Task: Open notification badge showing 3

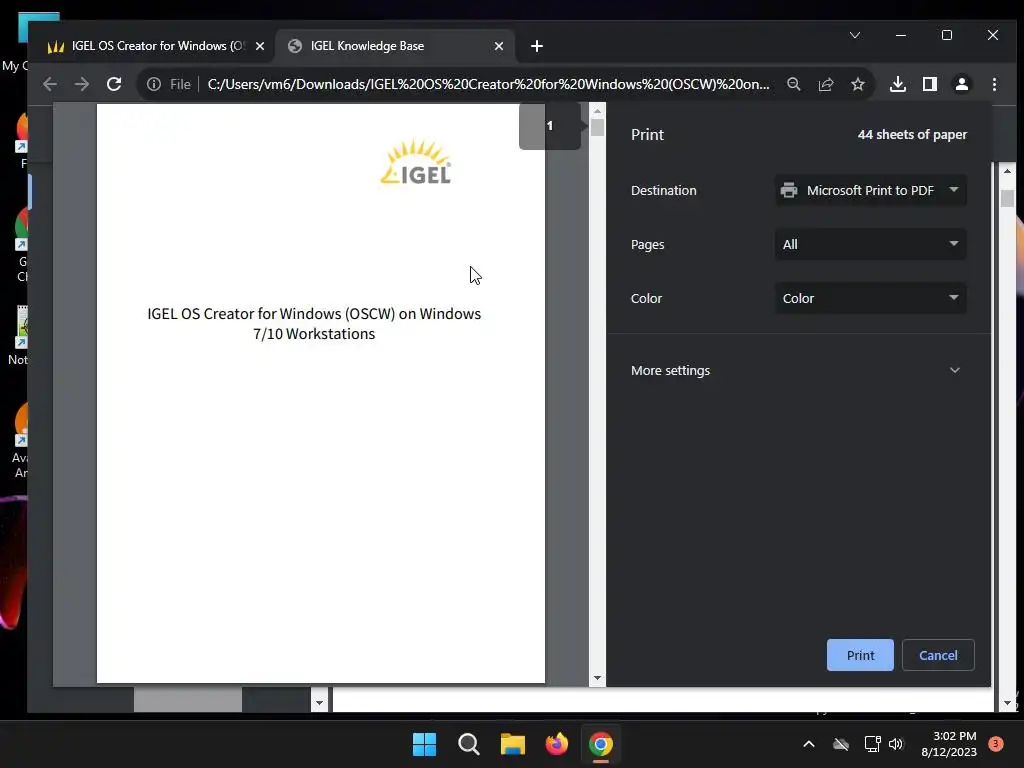Action: pyautogui.click(x=995, y=743)
